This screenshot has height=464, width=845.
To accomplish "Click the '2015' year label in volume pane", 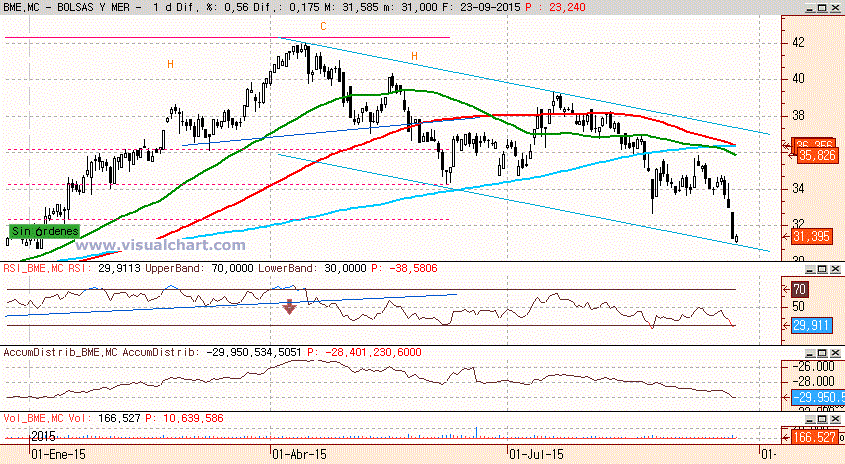I will click(x=43, y=436).
